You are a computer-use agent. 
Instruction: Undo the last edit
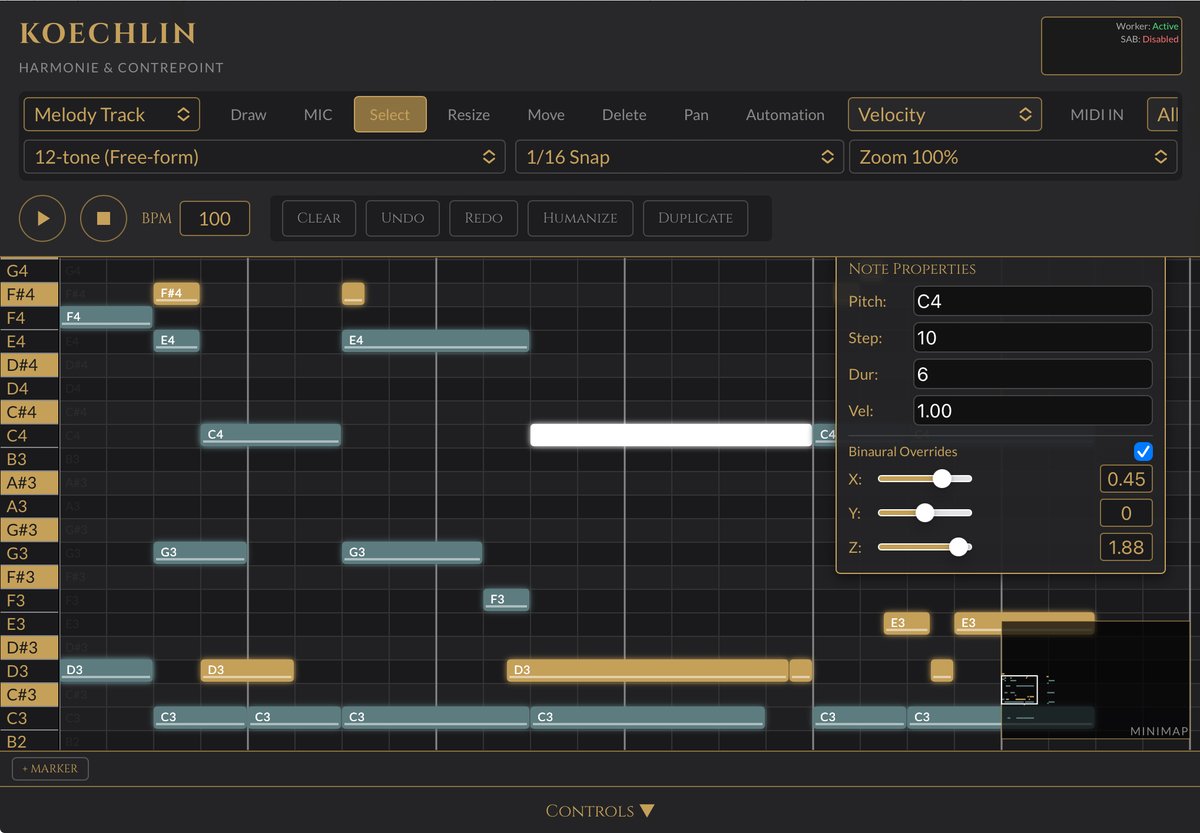click(x=402, y=218)
